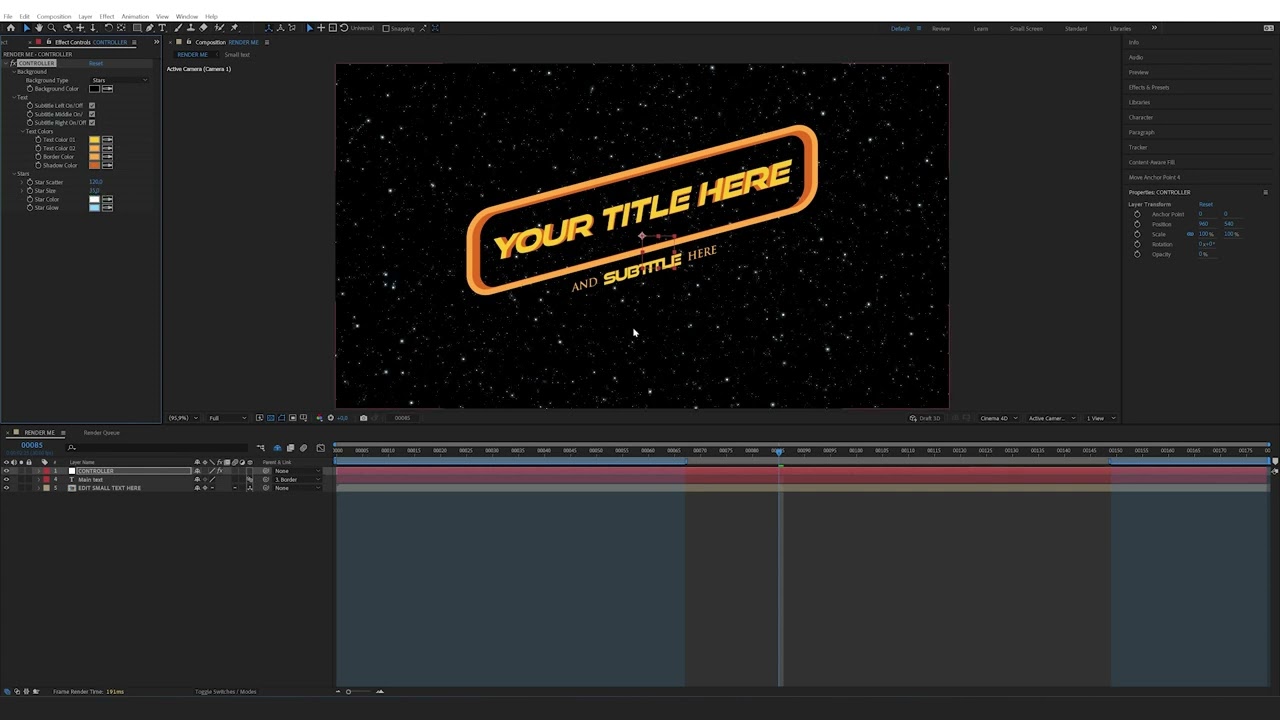1280x720 pixels.
Task: Open the Full resolution dropdown
Action: tap(227, 418)
